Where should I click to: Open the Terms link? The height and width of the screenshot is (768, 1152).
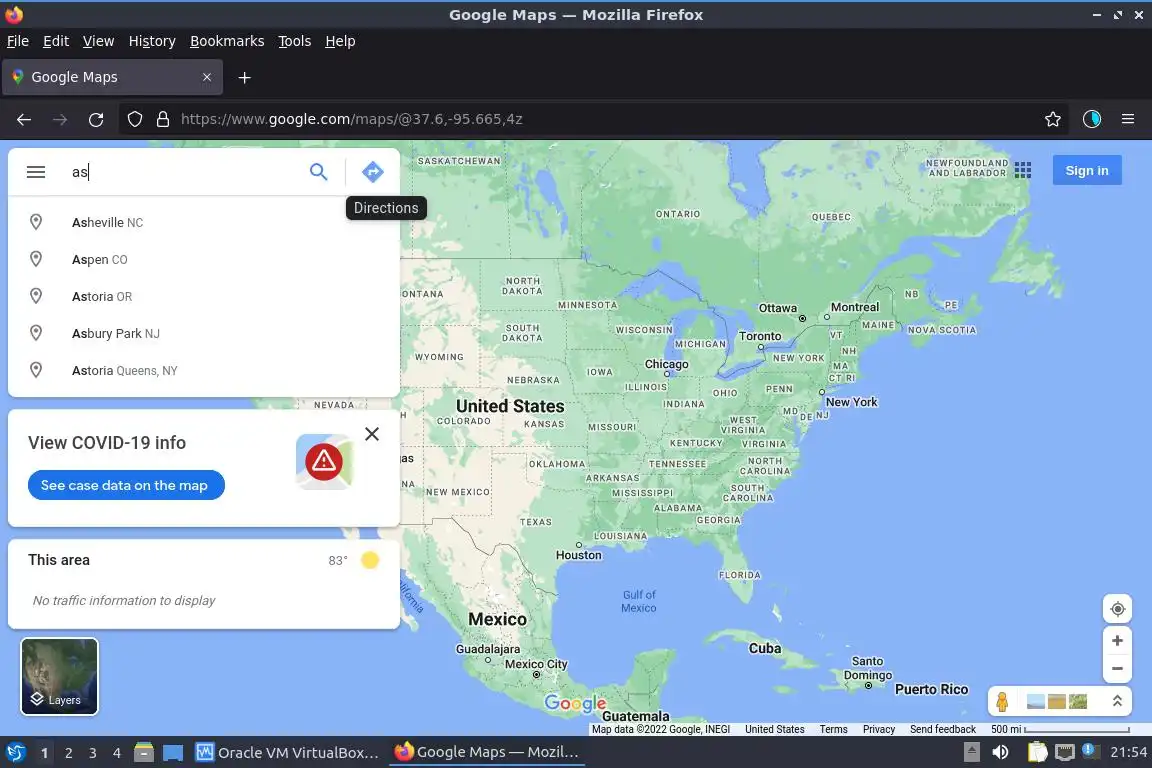coord(833,729)
